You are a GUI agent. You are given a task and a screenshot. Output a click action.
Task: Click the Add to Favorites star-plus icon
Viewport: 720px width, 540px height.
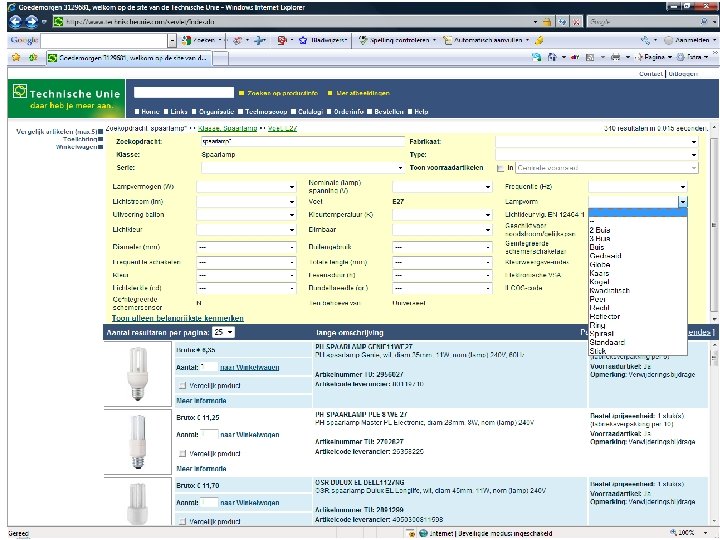point(33,57)
